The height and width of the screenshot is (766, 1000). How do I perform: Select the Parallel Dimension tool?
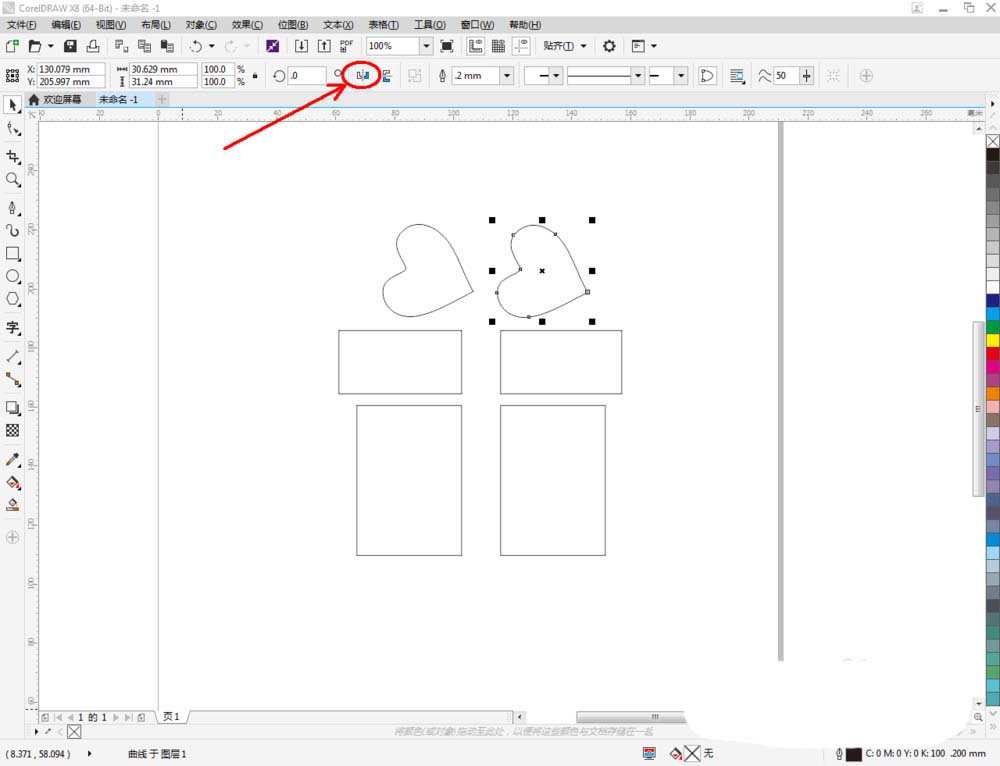pyautogui.click(x=12, y=357)
